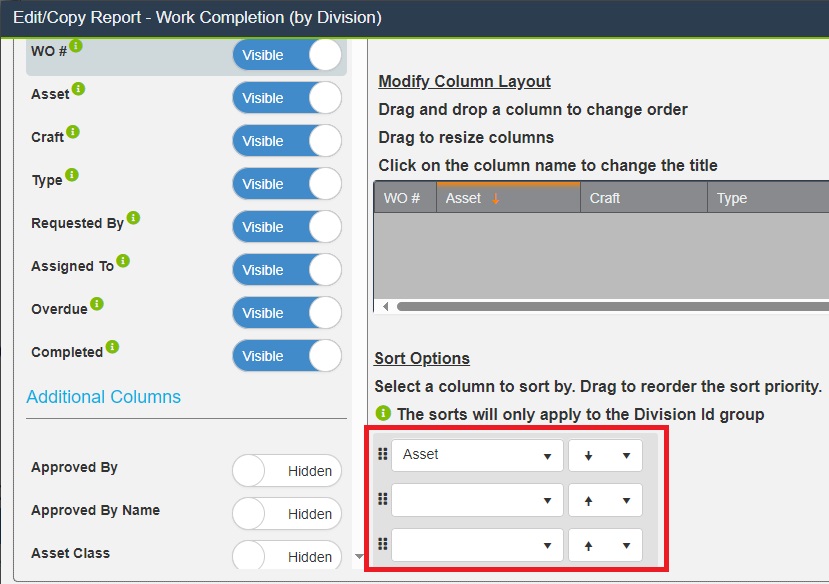829x584 pixels.
Task: Open the third sort direction dropdown
Action: 605,545
